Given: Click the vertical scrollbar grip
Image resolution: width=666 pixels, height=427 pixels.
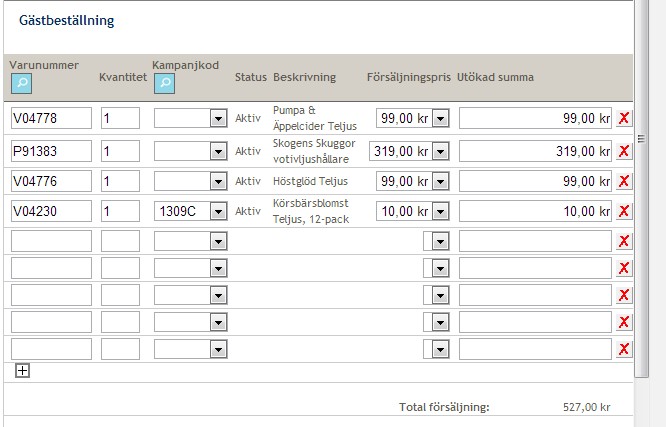Looking at the screenshot, I should [641, 139].
